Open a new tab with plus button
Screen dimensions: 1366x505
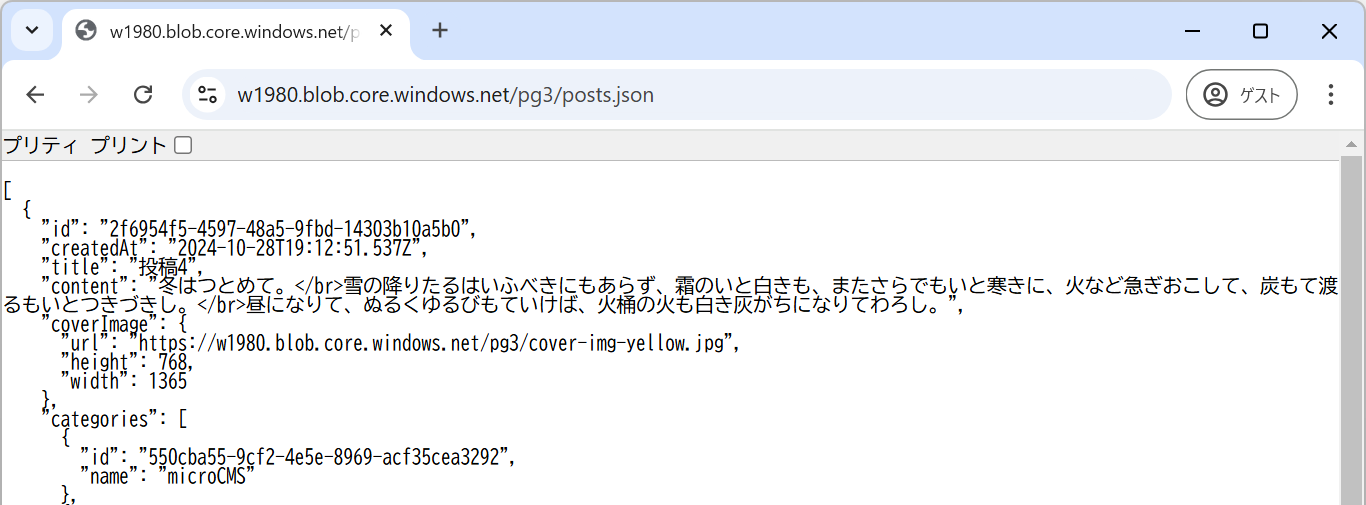coord(440,31)
